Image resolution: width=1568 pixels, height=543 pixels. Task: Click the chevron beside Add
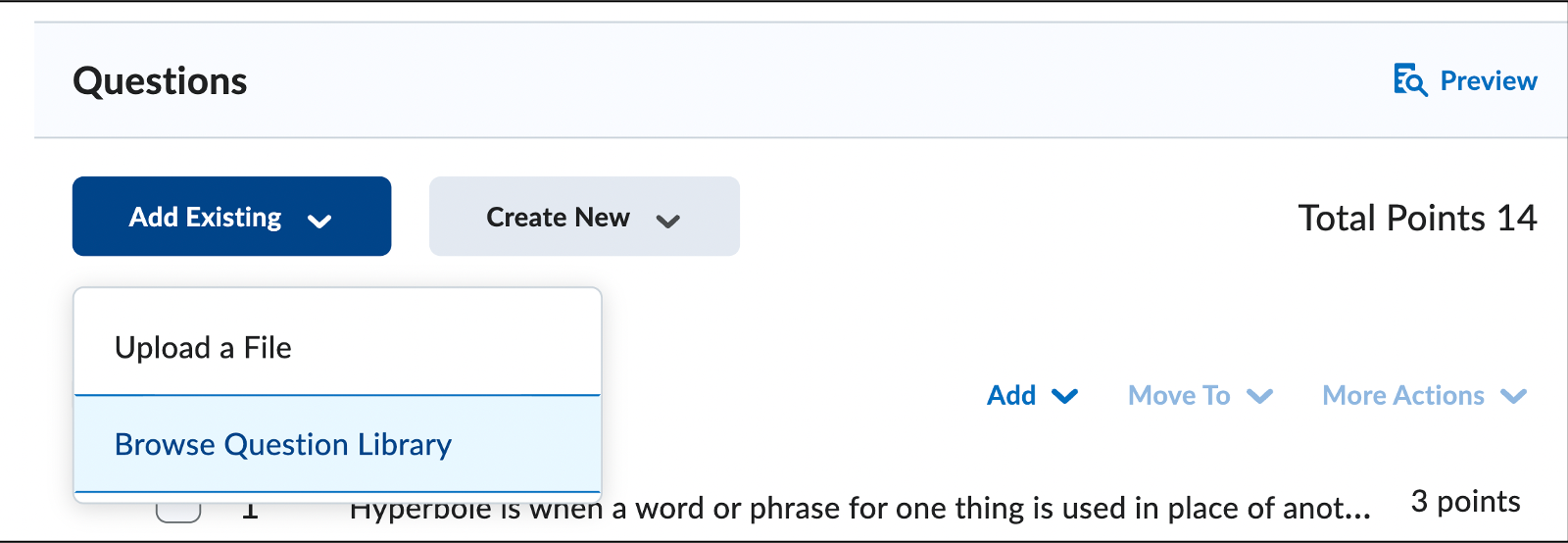click(x=1065, y=396)
